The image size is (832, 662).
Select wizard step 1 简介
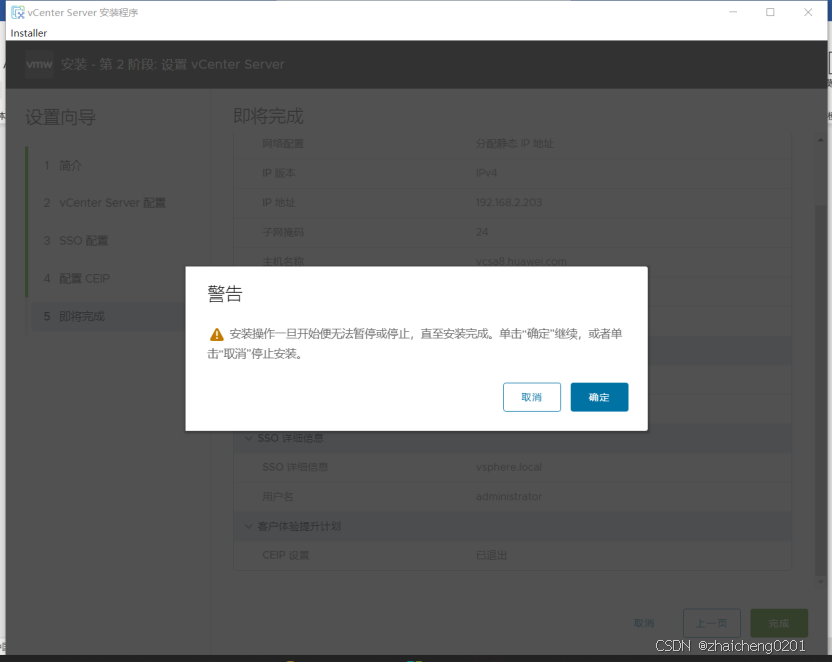click(x=63, y=166)
